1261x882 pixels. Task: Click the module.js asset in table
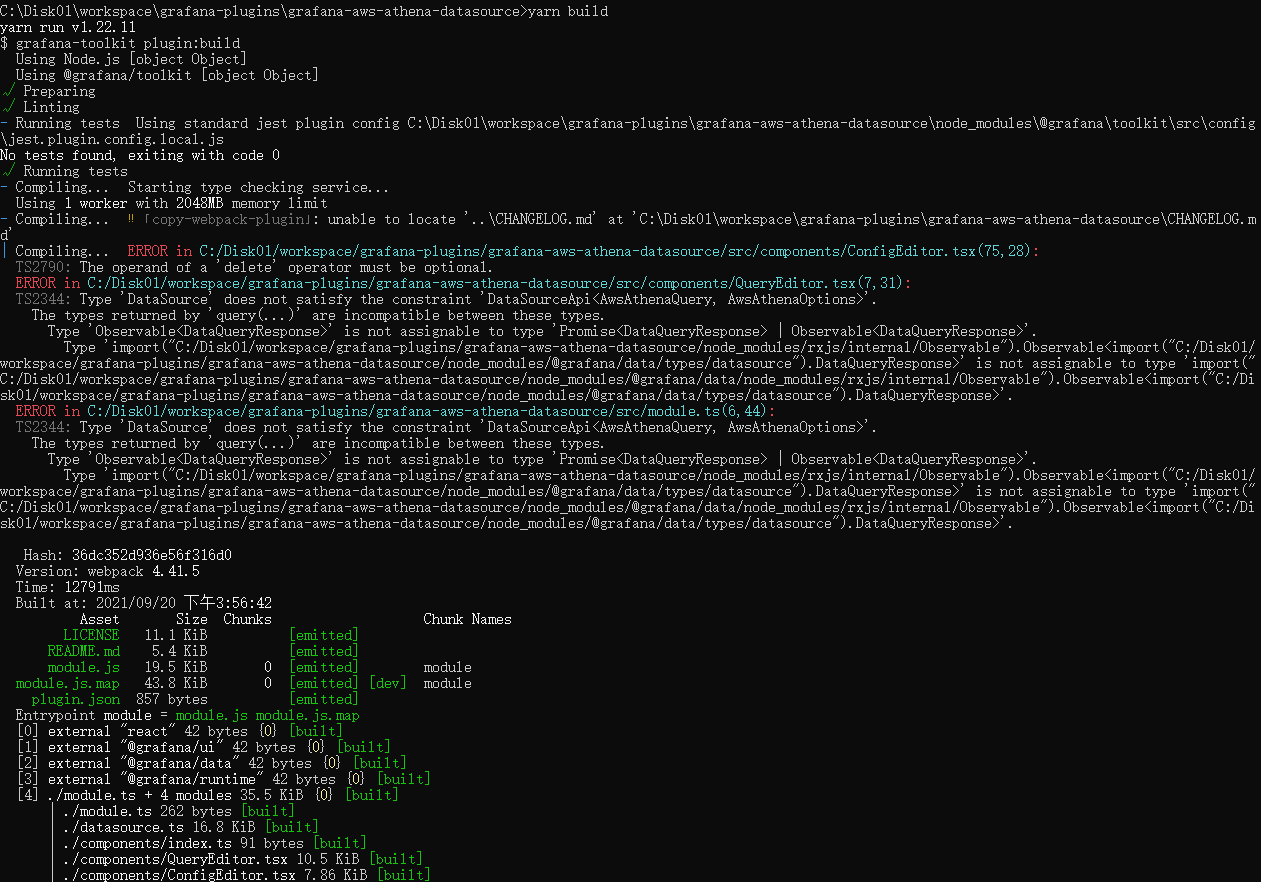(83, 667)
